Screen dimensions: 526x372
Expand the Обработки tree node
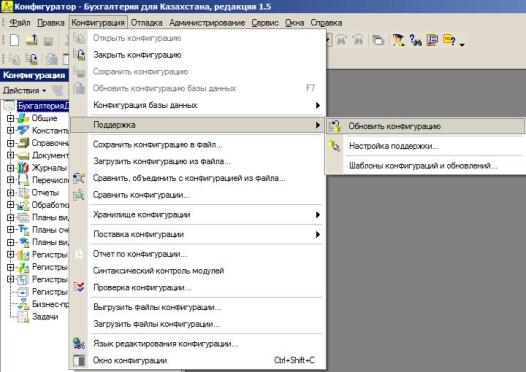point(10,205)
